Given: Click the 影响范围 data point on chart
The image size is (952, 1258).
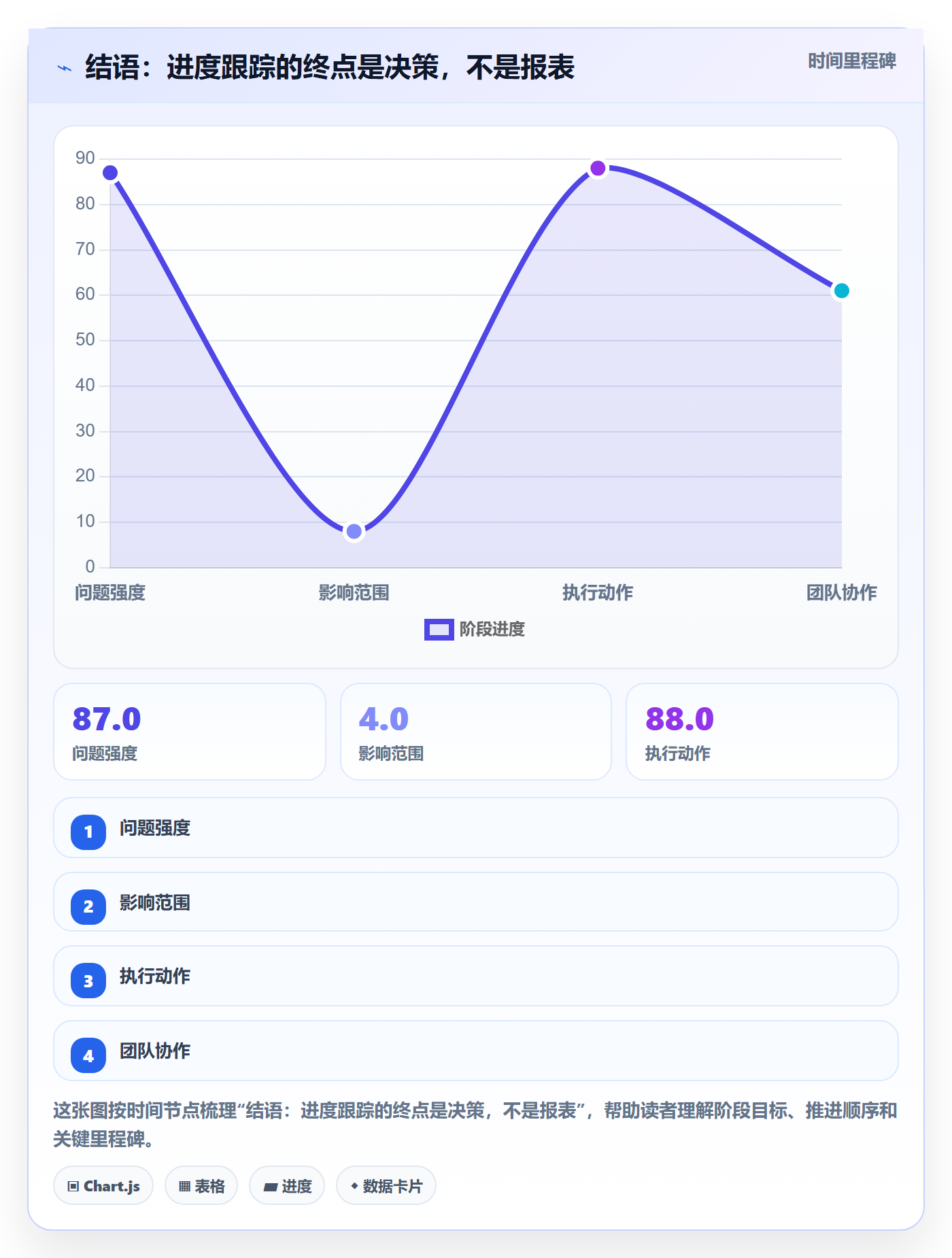Looking at the screenshot, I should 354,531.
